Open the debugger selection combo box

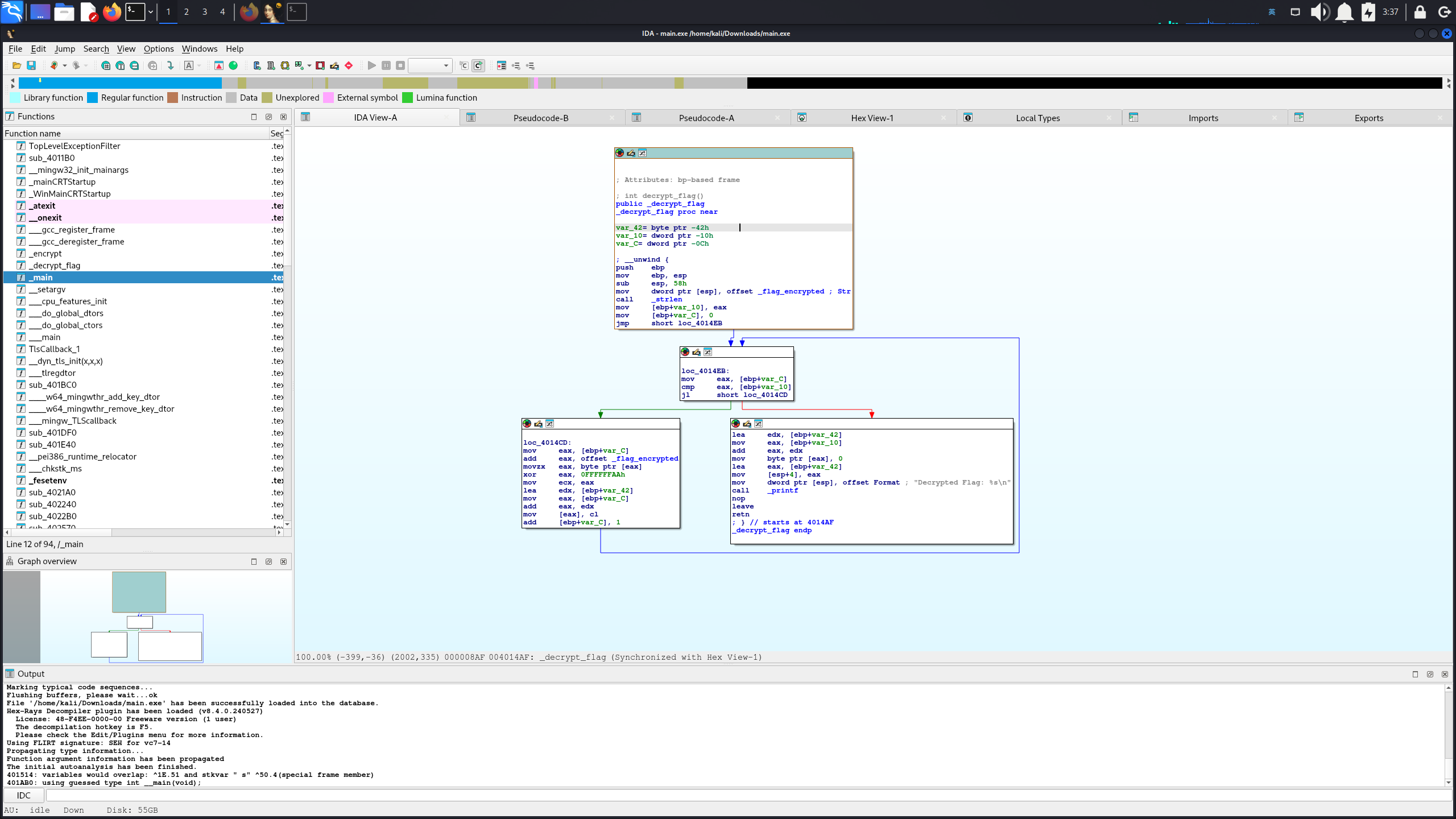[430, 65]
